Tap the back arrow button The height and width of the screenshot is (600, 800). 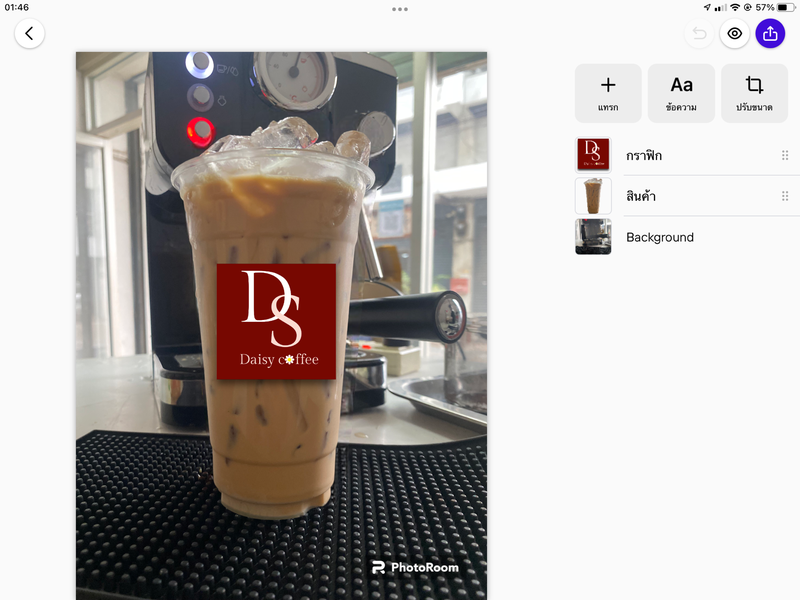coord(29,34)
